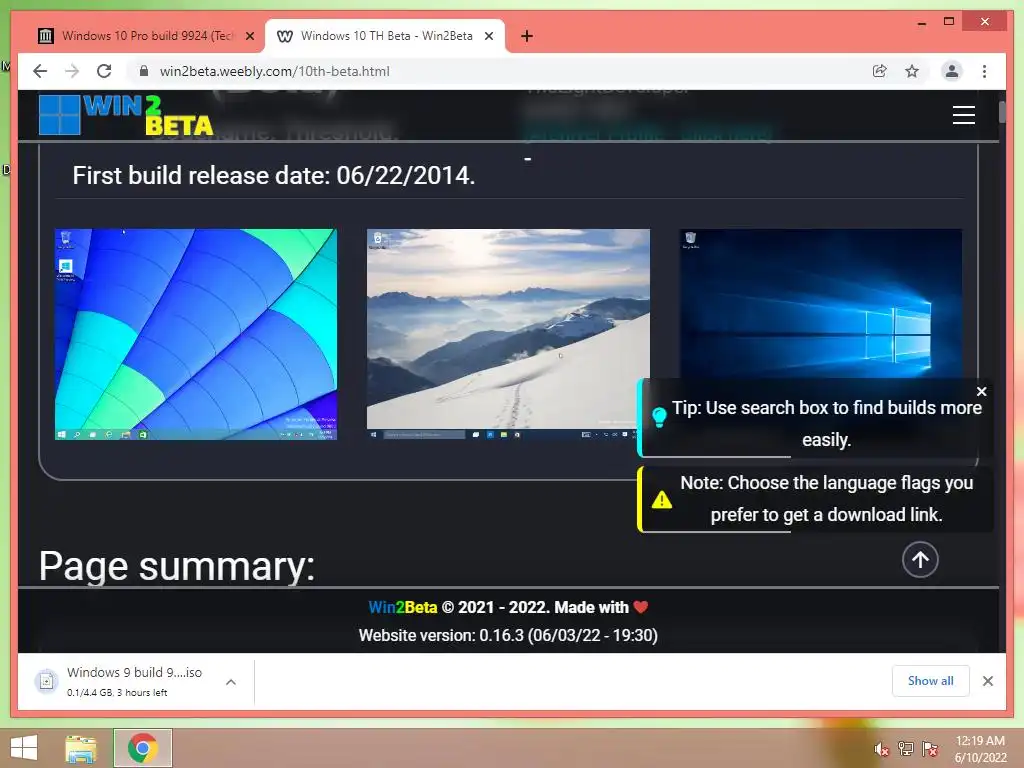The image size is (1024, 768).
Task: Open the hamburger site menu
Action: (963, 115)
